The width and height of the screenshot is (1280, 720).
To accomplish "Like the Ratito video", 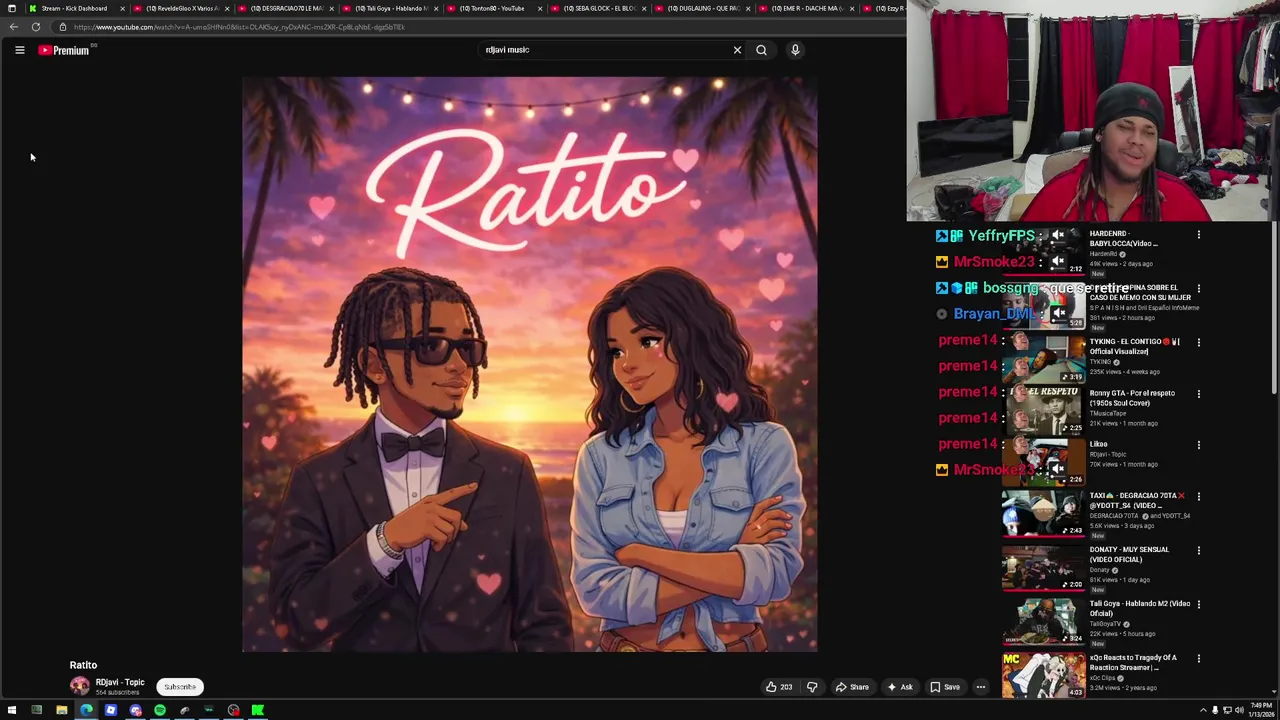I will 778,687.
